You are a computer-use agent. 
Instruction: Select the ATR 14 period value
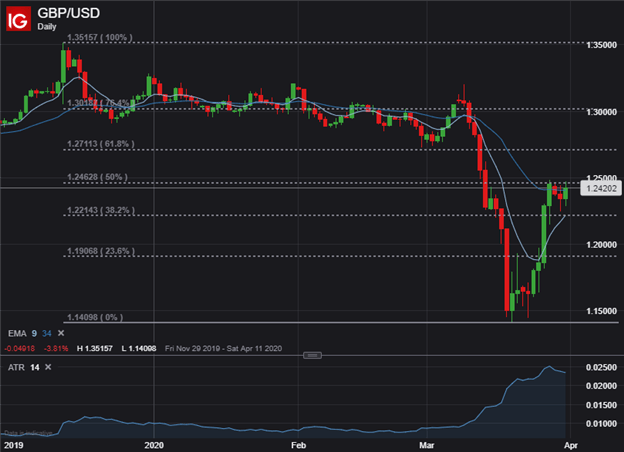[35, 367]
